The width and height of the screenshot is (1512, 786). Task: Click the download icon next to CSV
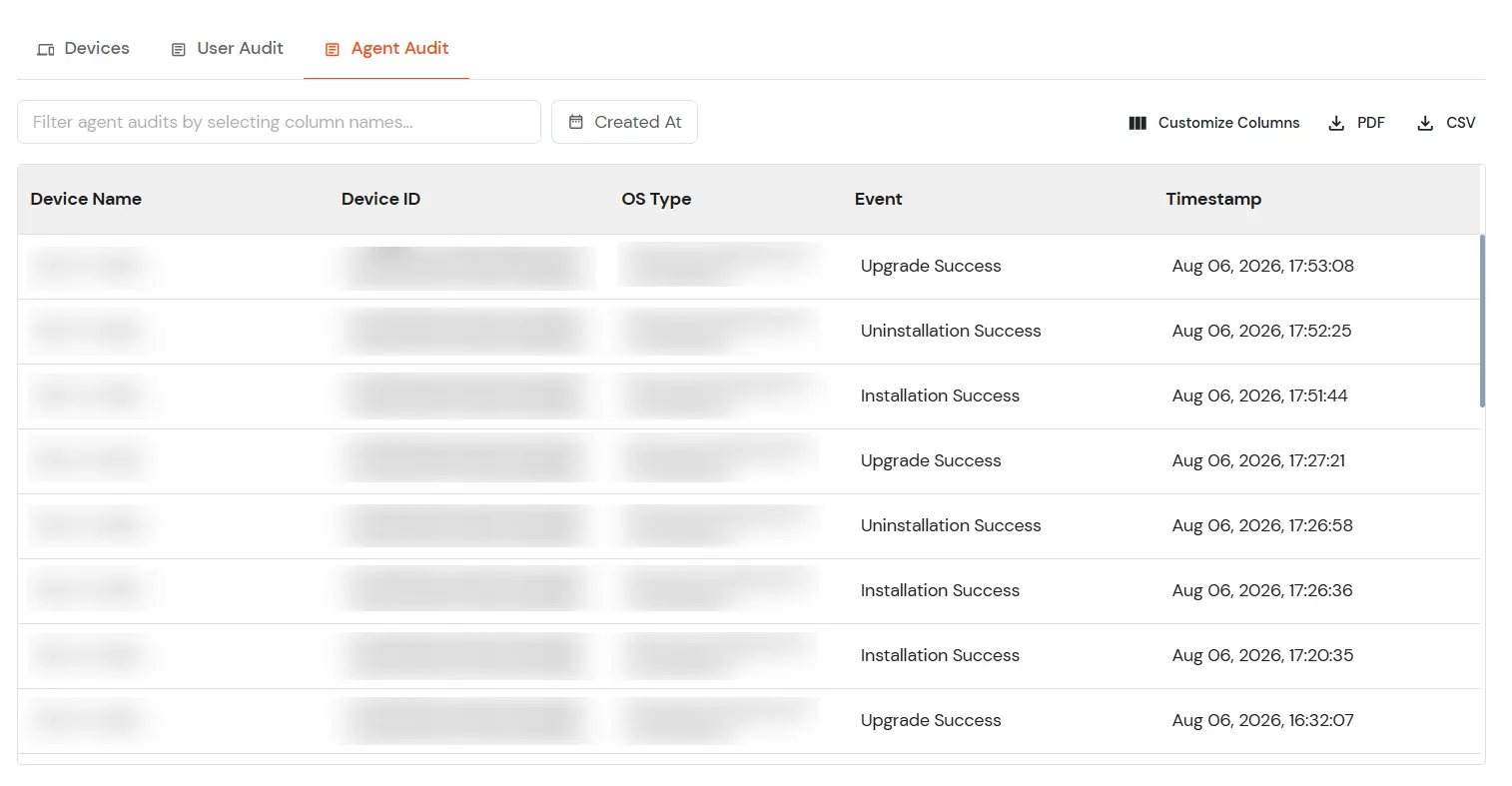pyautogui.click(x=1425, y=123)
